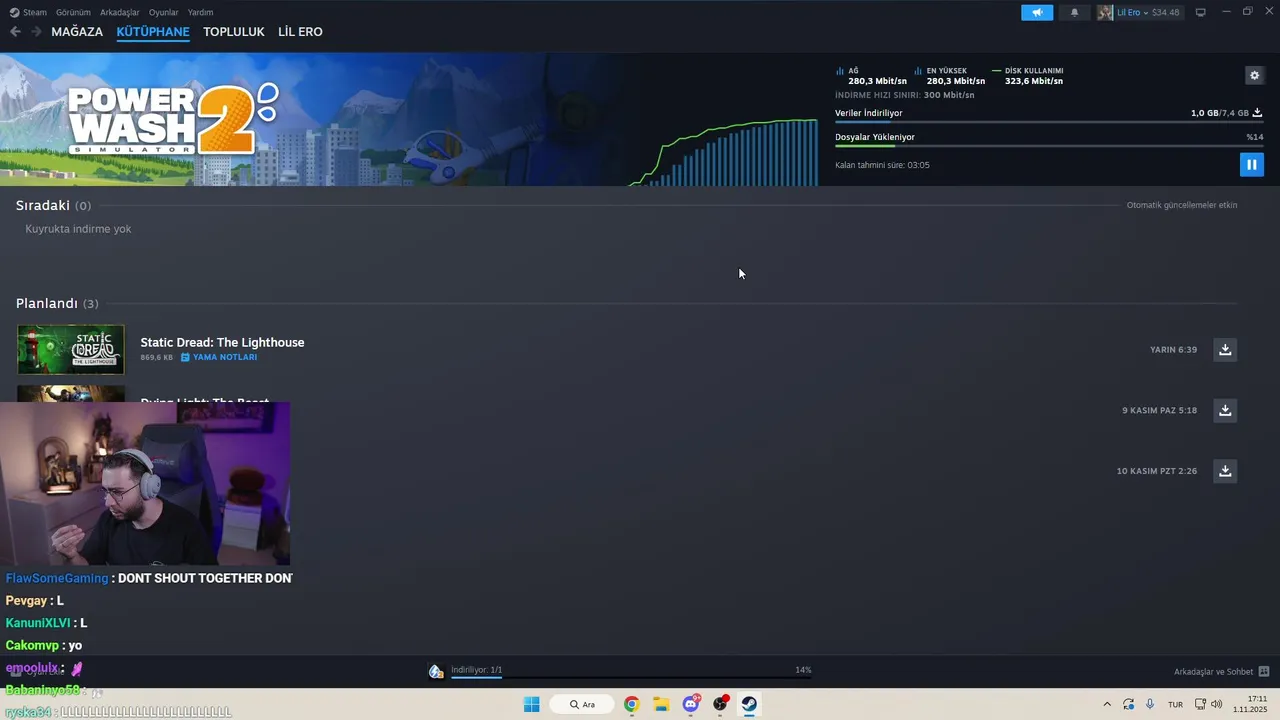
Task: Open the Görünüm menu
Action: pyautogui.click(x=73, y=12)
